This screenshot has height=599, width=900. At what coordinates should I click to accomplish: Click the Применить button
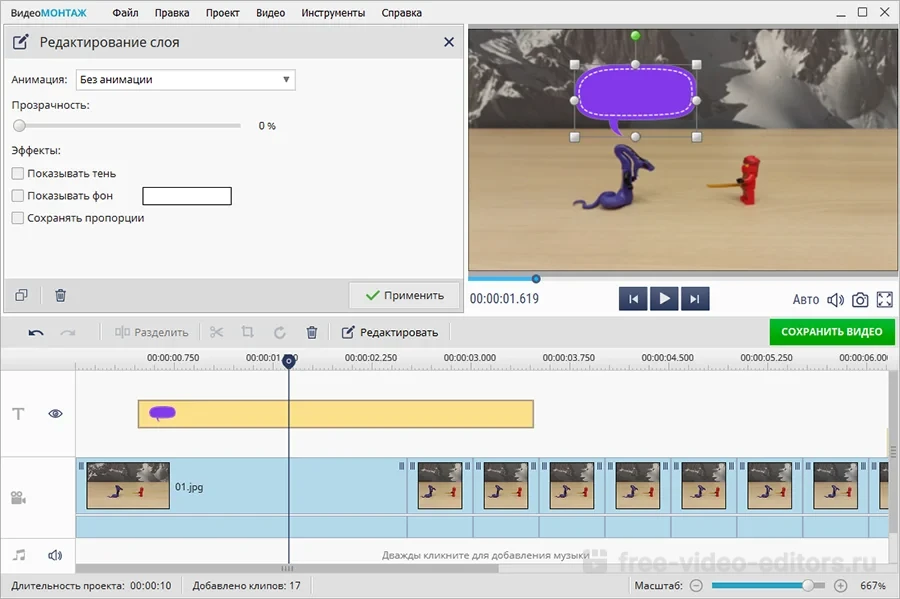point(404,295)
